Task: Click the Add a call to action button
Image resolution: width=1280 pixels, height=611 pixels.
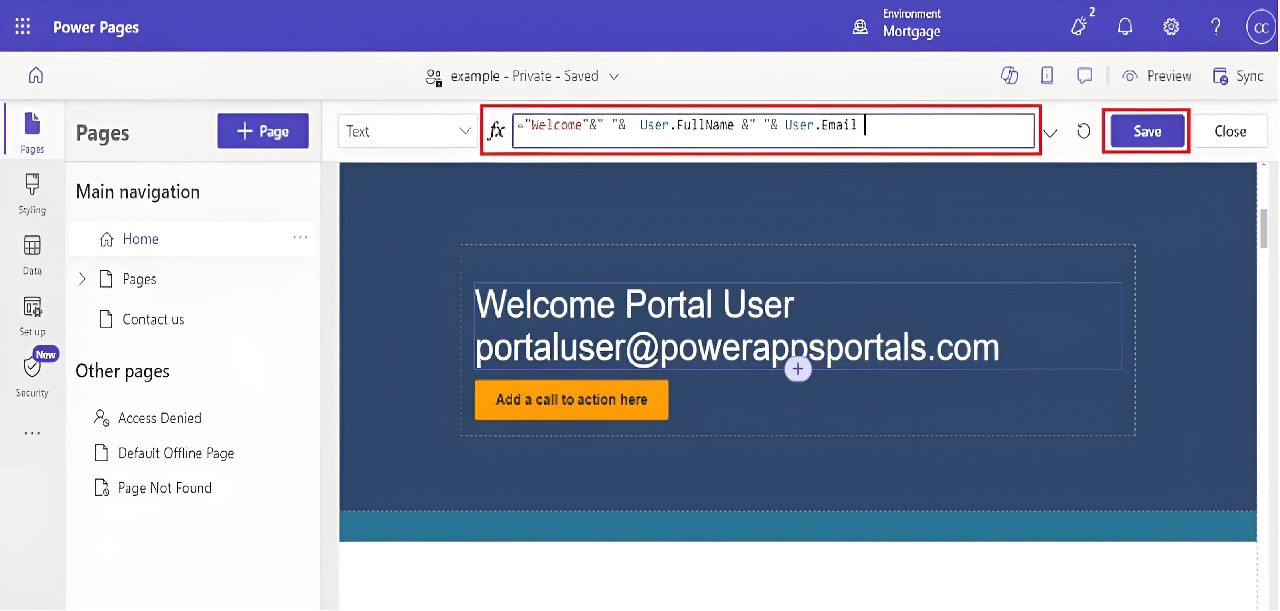Action: [x=571, y=400]
